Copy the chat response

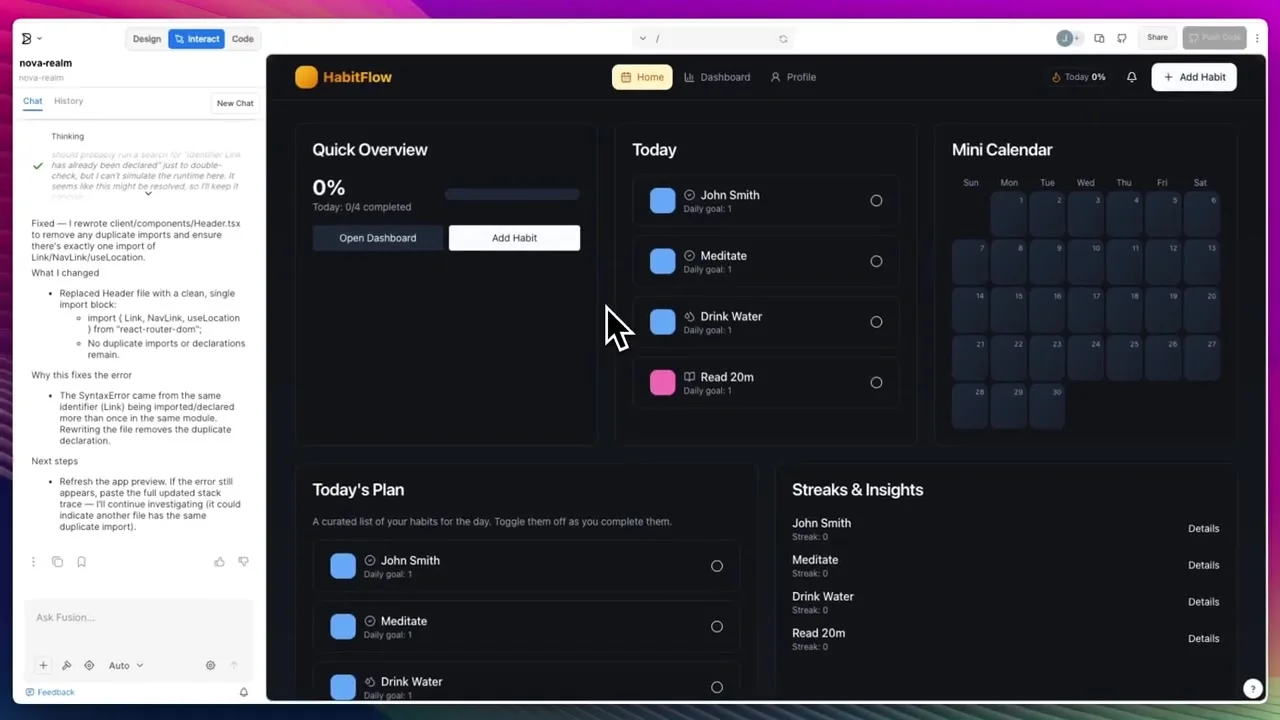[x=57, y=562]
